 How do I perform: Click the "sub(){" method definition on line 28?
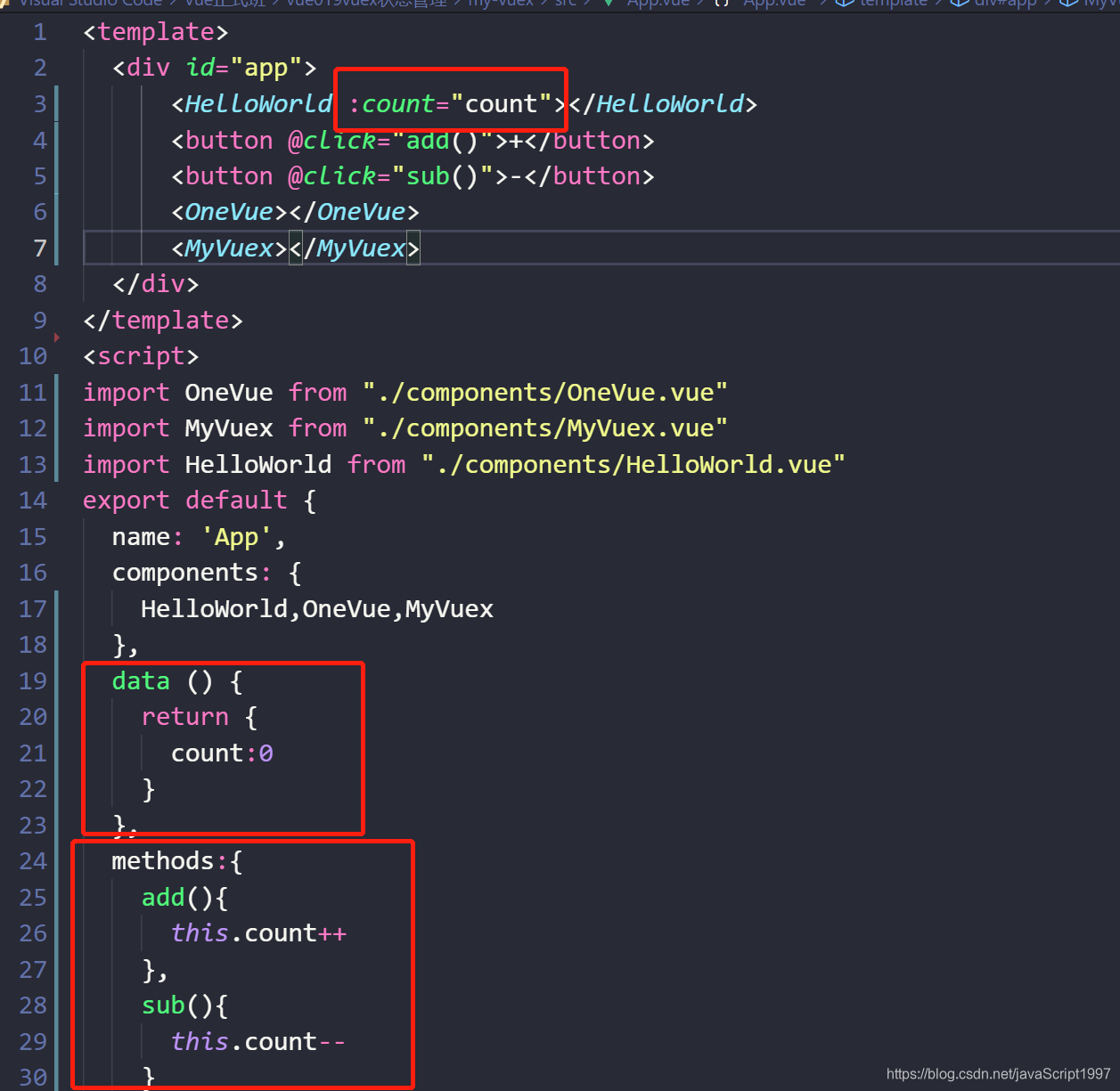click(x=185, y=1006)
